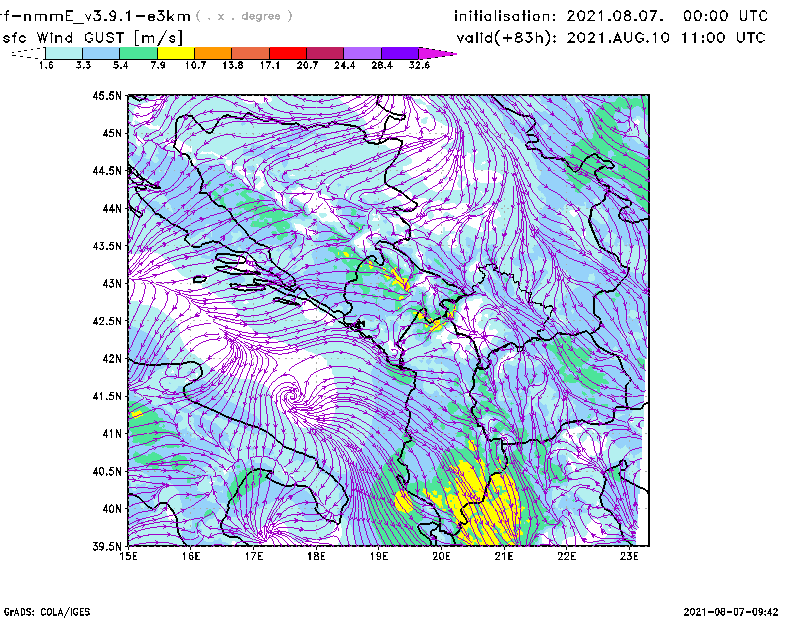This screenshot has width=800, height=618.
Task: Click the 42N latitude label
Action: (112, 359)
